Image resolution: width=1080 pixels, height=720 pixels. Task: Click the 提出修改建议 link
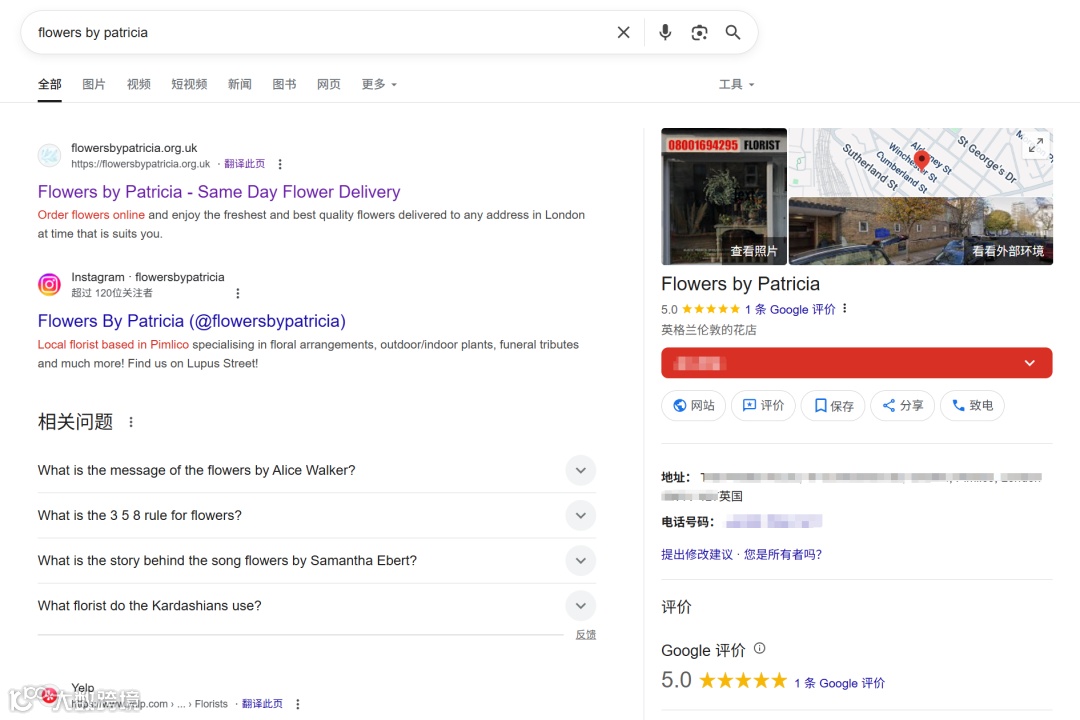[697, 555]
